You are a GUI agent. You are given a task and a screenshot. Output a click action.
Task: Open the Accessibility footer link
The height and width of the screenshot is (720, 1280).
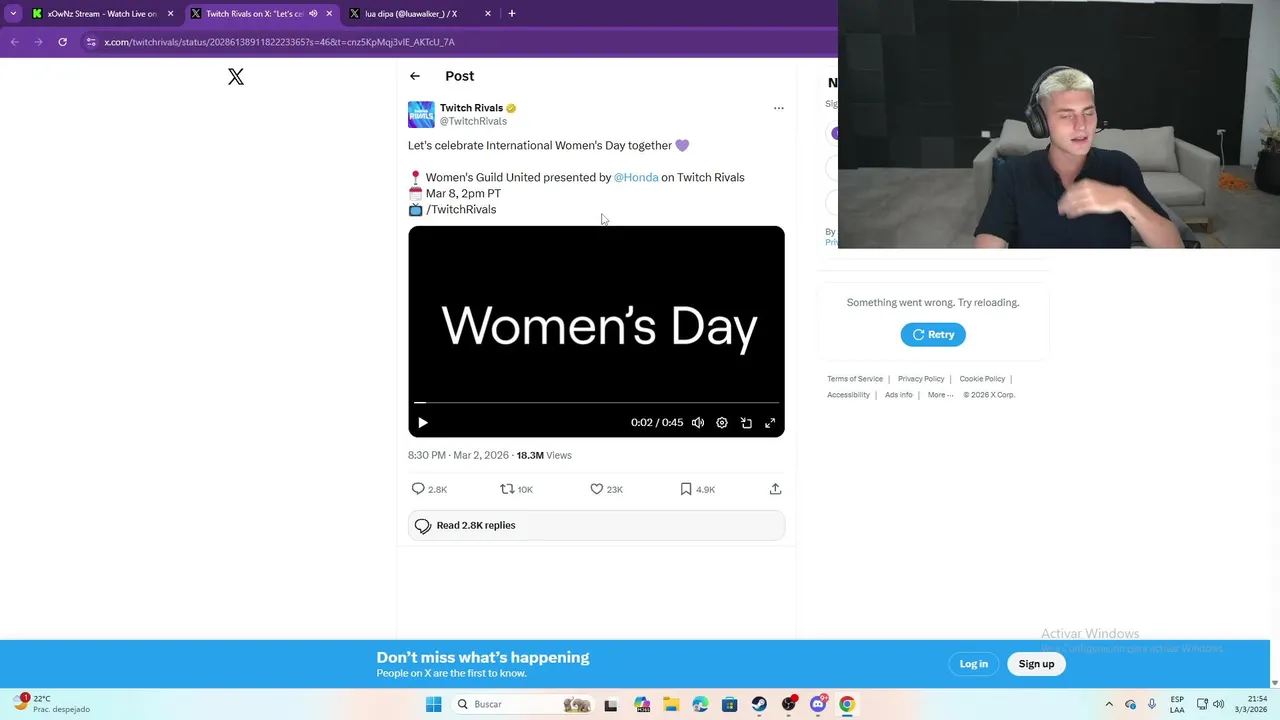pyautogui.click(x=848, y=395)
